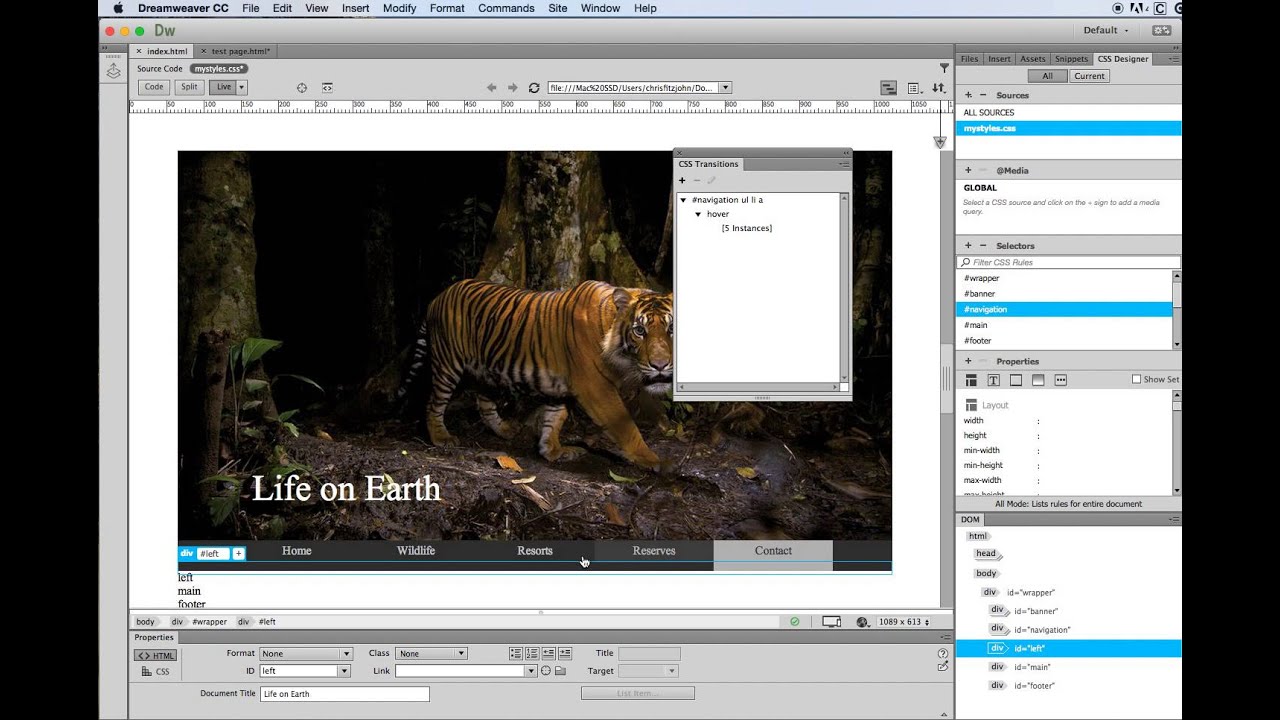Screen dimensions: 1280x720
Task: Open the address bar URL dropdown
Action: pos(726,87)
